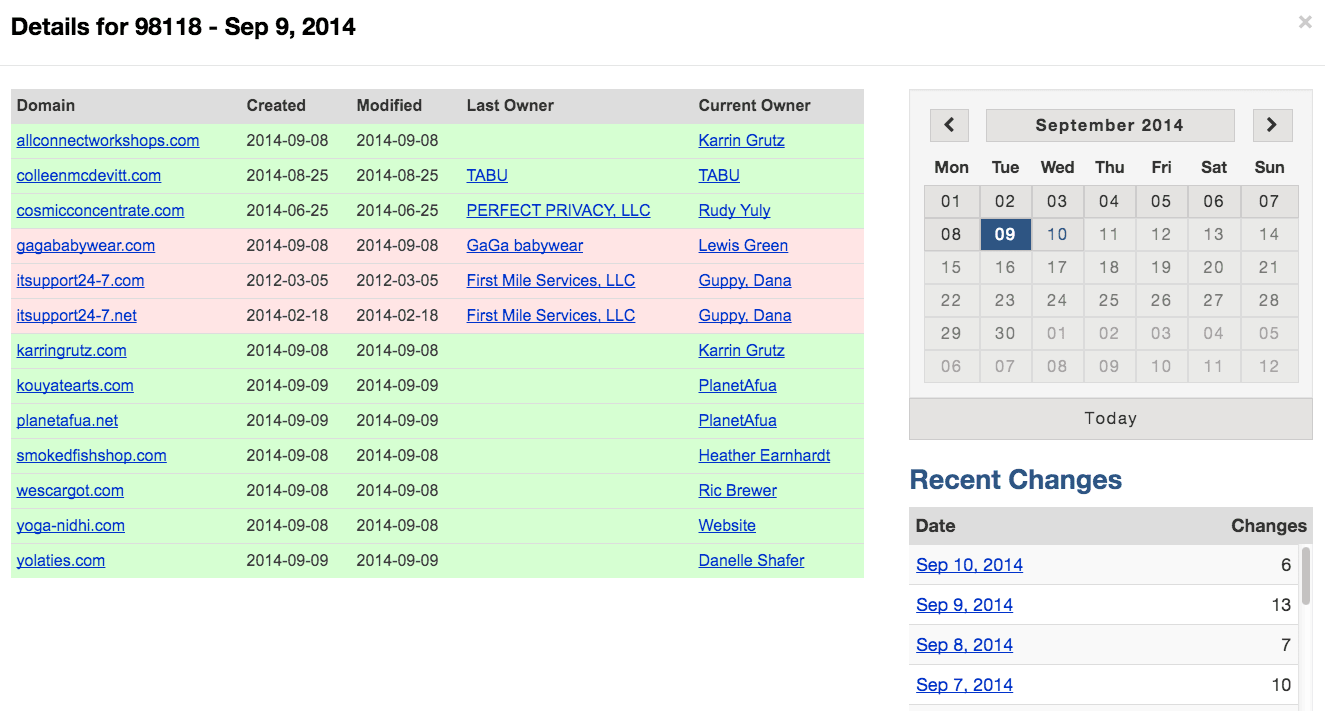Go to next month in calendar

click(1272, 125)
